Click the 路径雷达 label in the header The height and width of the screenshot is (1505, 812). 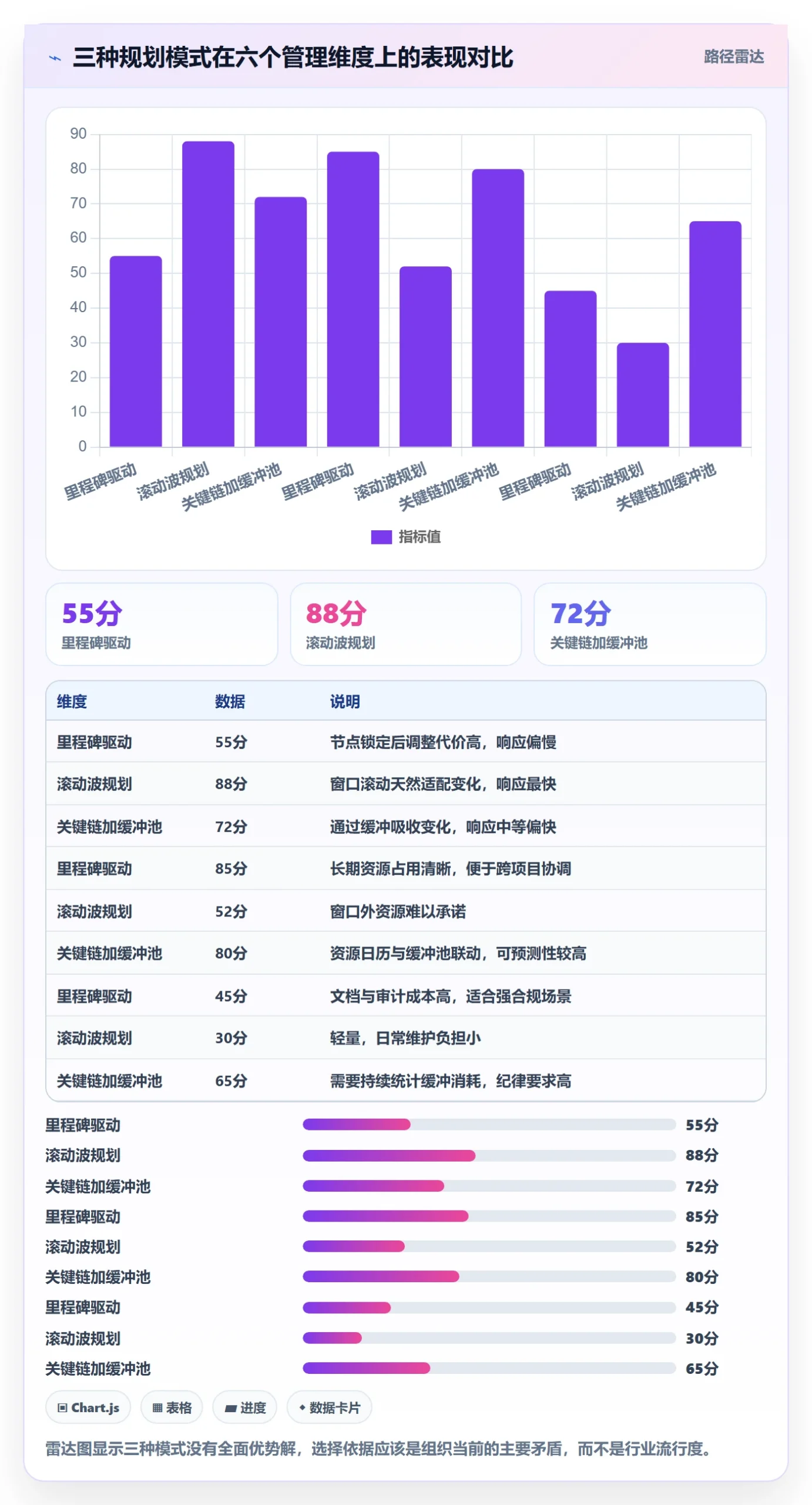pos(734,56)
